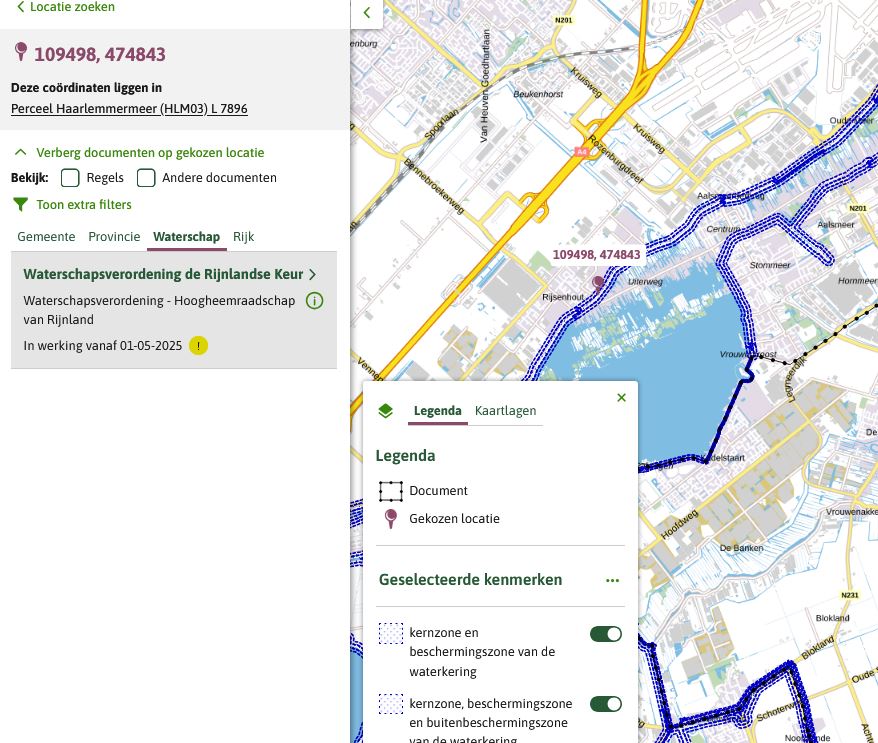Check the Regels checkbox
878x743 pixels.
[x=70, y=178]
